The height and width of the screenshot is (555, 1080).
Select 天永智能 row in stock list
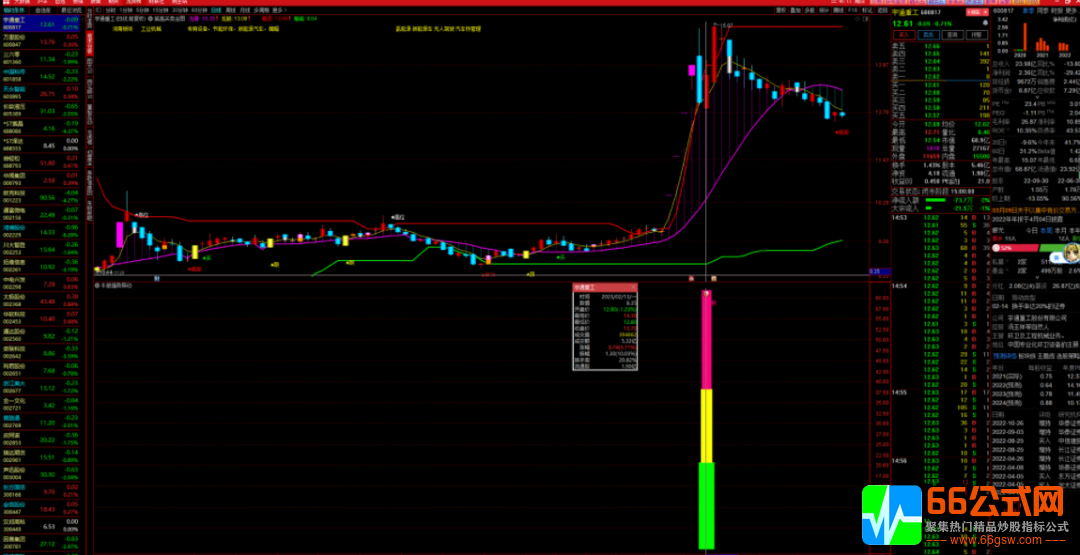click(41, 92)
